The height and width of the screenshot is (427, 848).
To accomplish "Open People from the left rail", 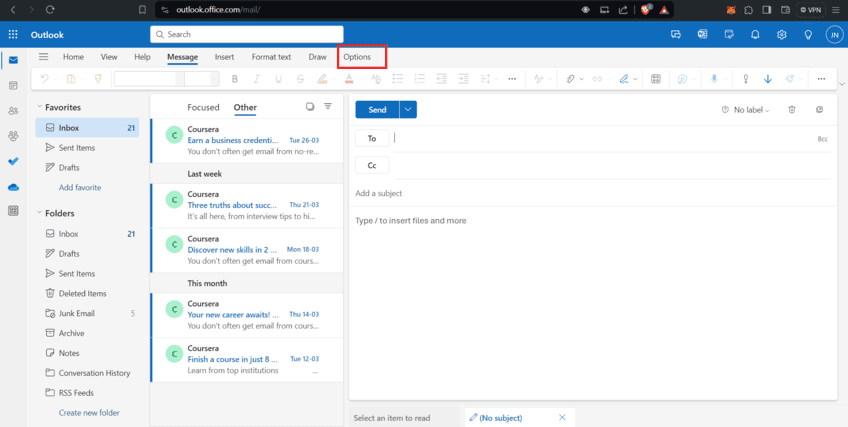I will (13, 111).
